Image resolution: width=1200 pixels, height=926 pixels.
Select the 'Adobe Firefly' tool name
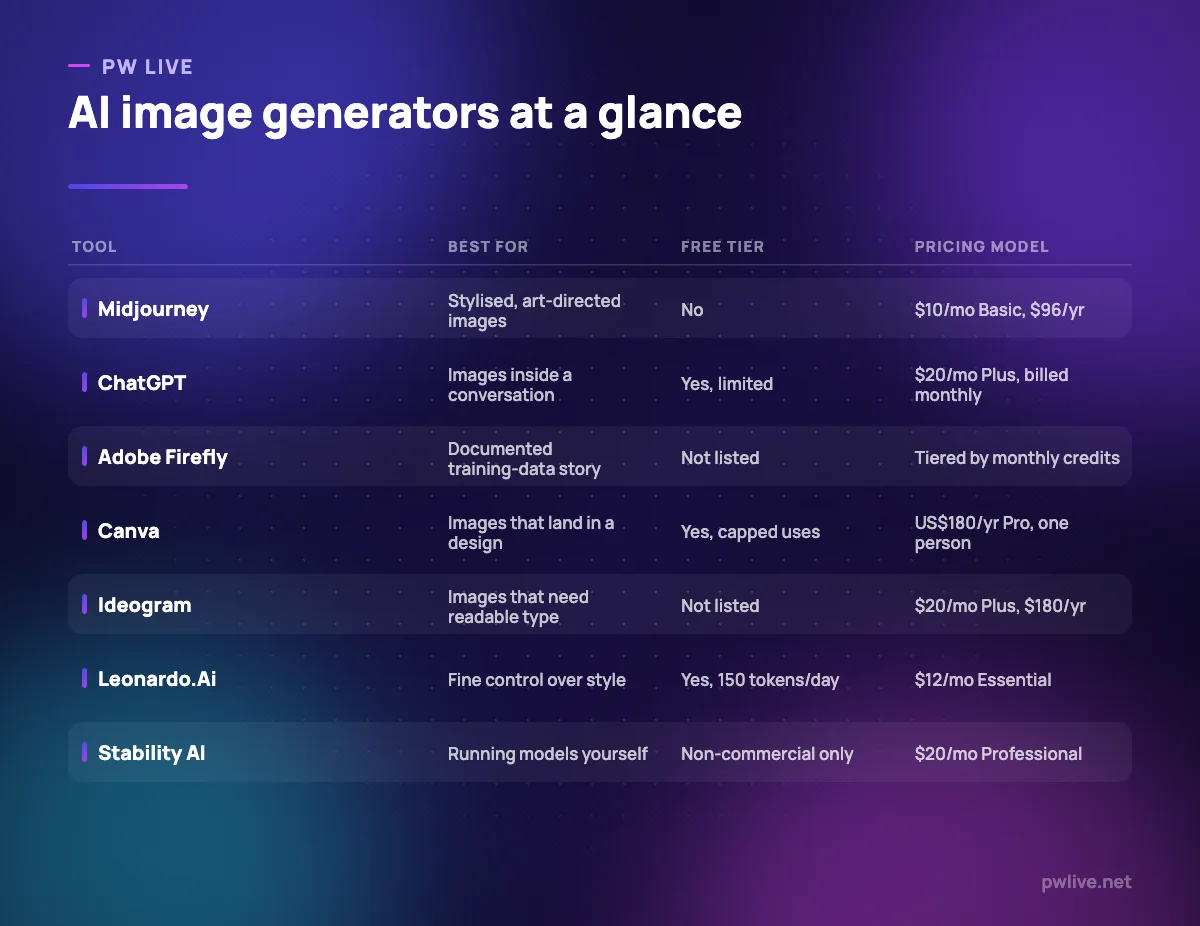pos(163,457)
